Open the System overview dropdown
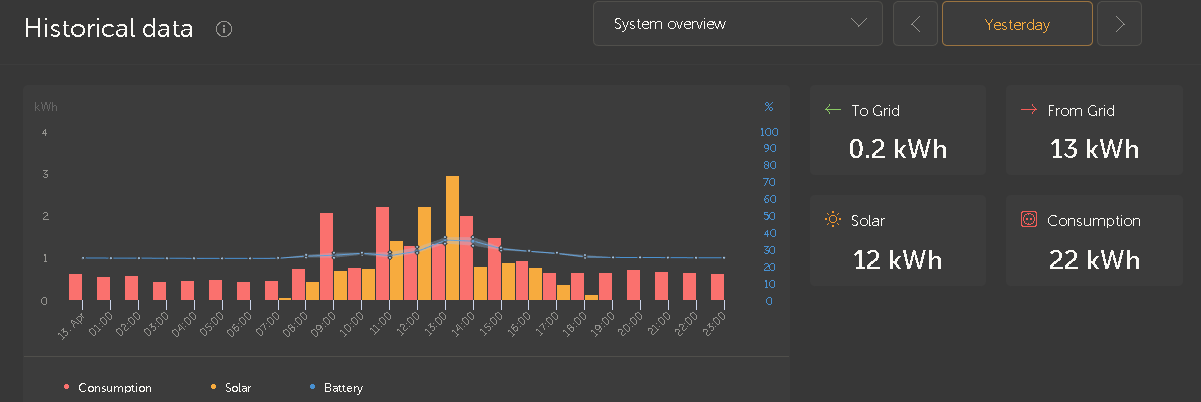 click(x=737, y=24)
